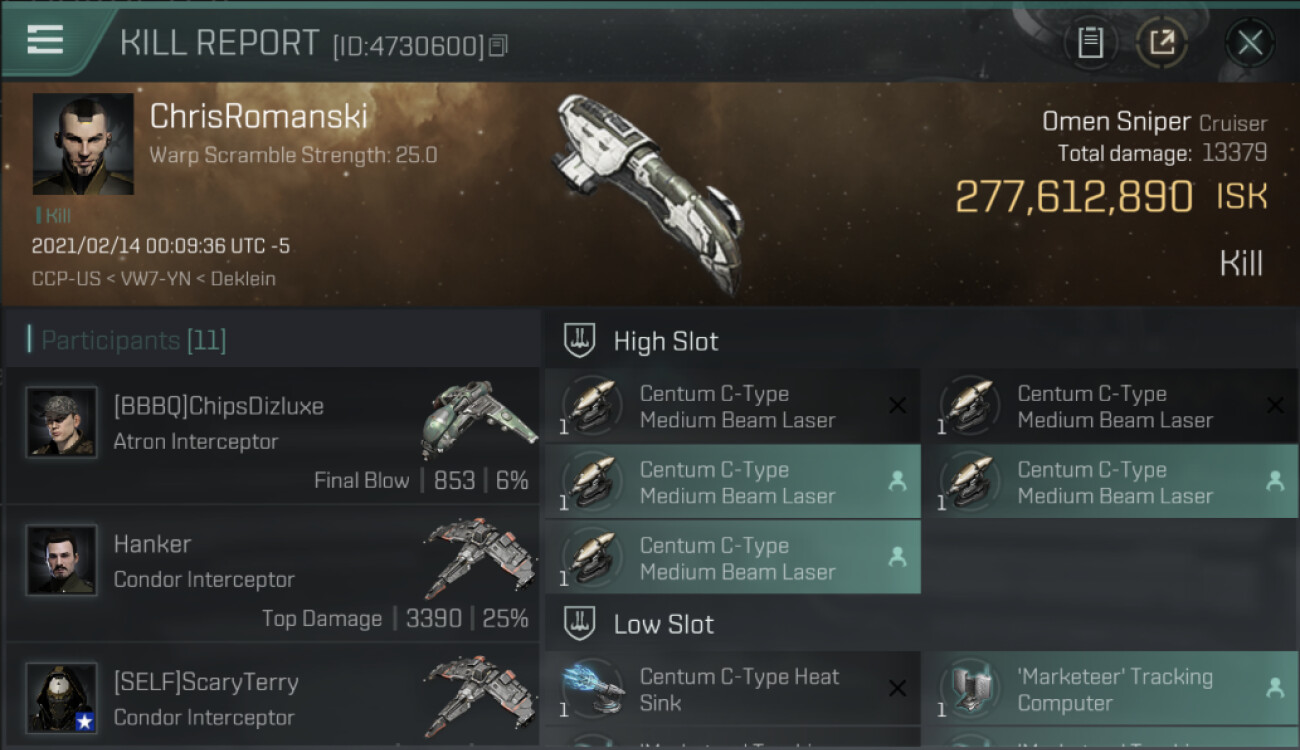Click High Slot shield icon
Screen dimensions: 1300x750
[x=580, y=341]
